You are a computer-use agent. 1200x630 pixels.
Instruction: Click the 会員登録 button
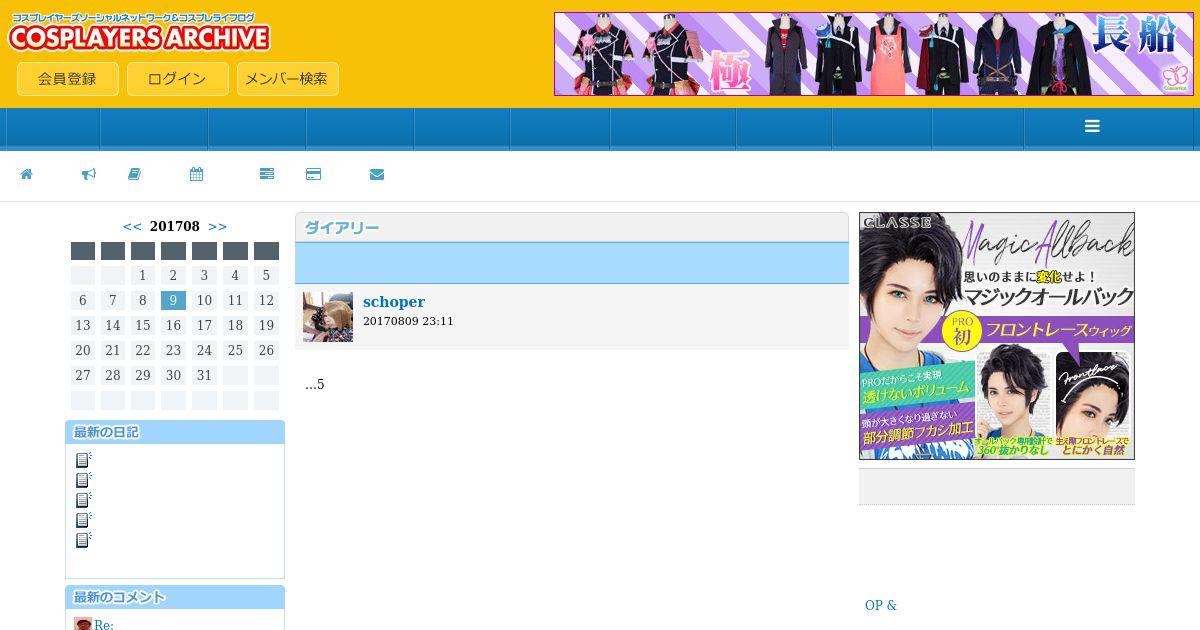click(68, 79)
